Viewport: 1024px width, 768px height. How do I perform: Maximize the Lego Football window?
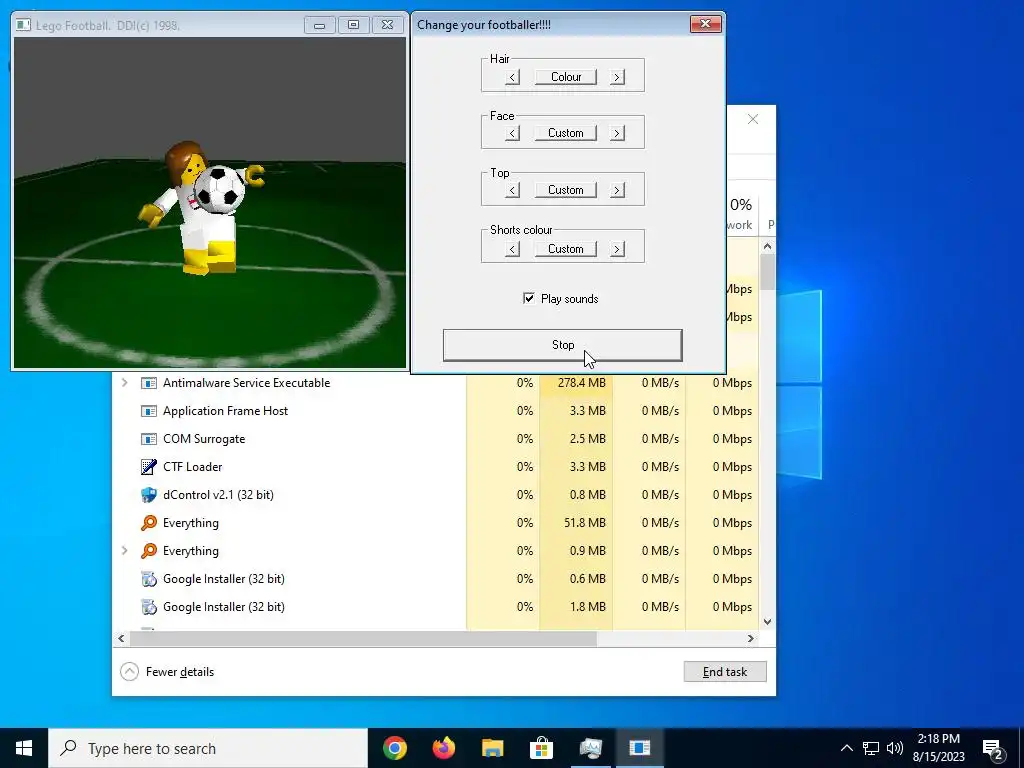(353, 25)
